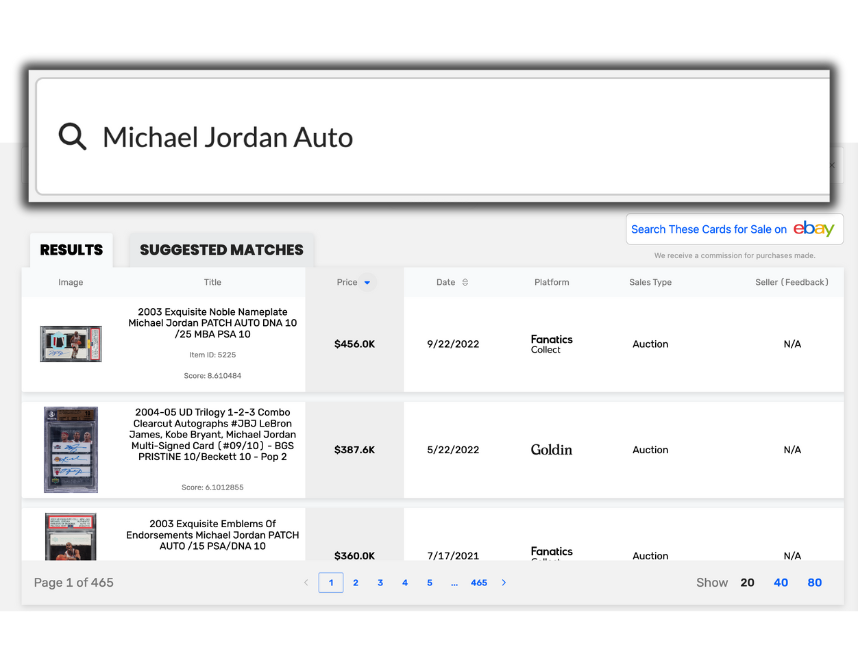Click the Seller (Feedback) column header
Image resolution: width=858 pixels, height=649 pixels.
click(792, 282)
